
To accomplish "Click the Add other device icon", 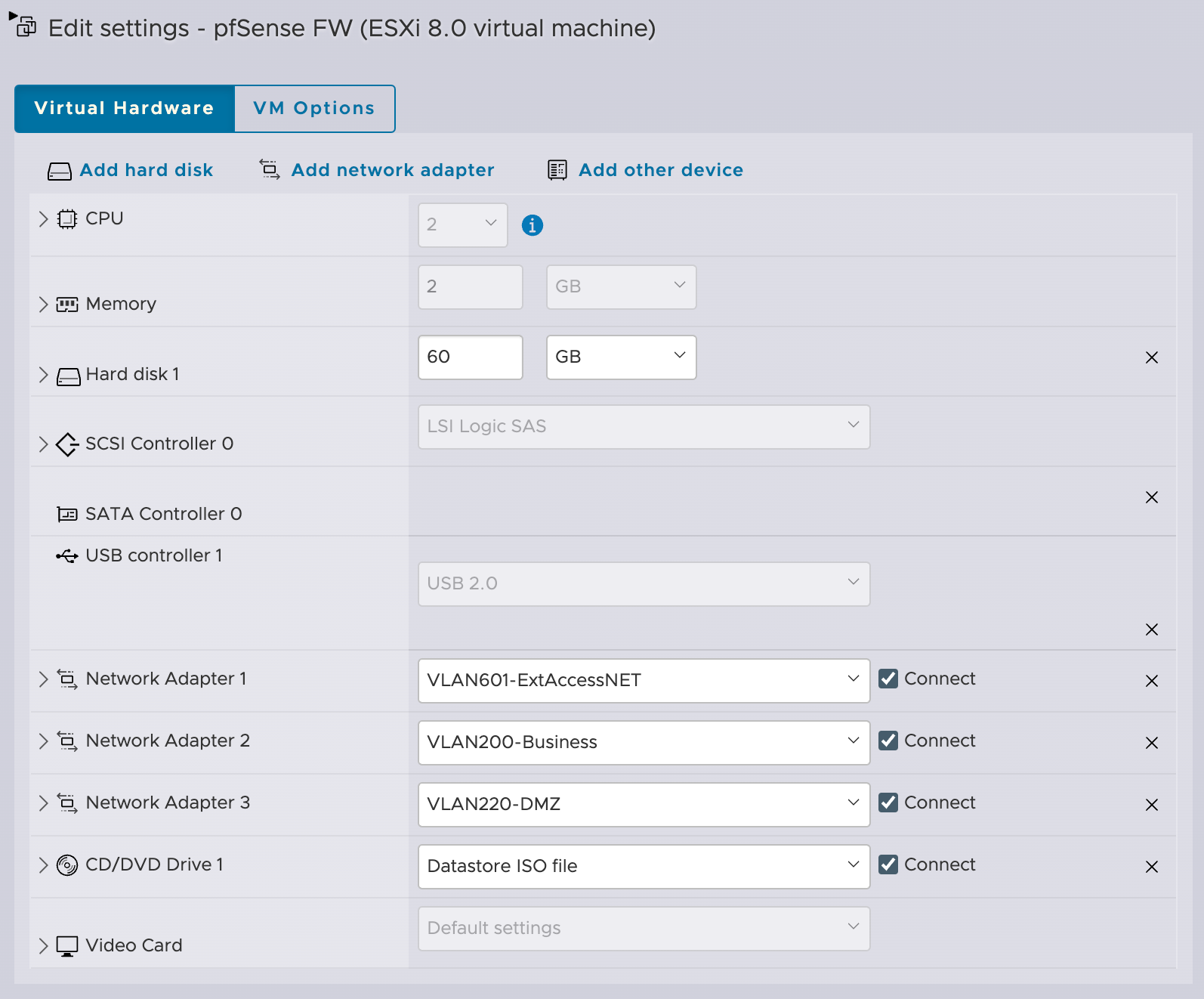I will point(557,170).
